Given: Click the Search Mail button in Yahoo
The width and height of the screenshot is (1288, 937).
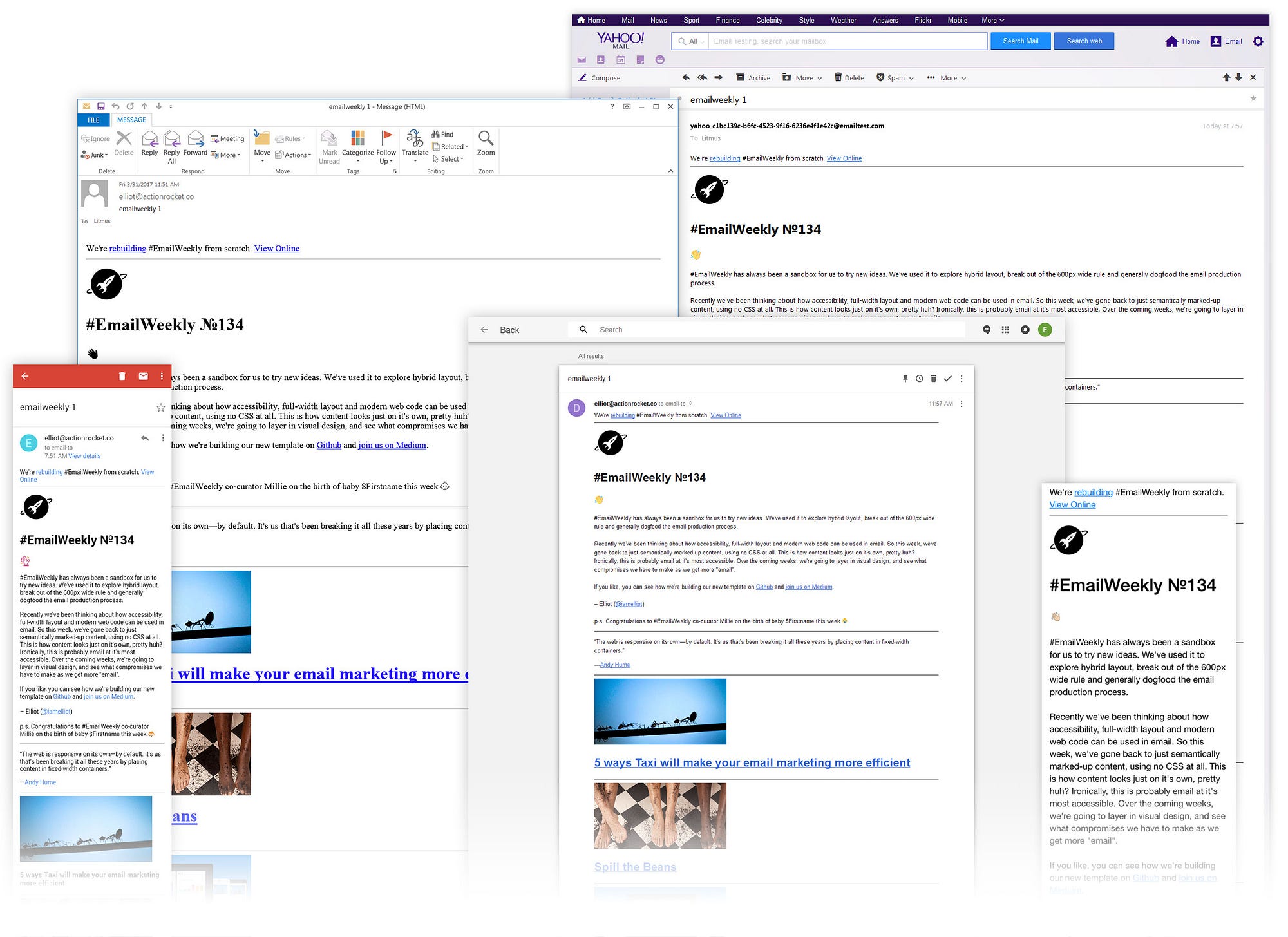Looking at the screenshot, I should coord(1021,41).
